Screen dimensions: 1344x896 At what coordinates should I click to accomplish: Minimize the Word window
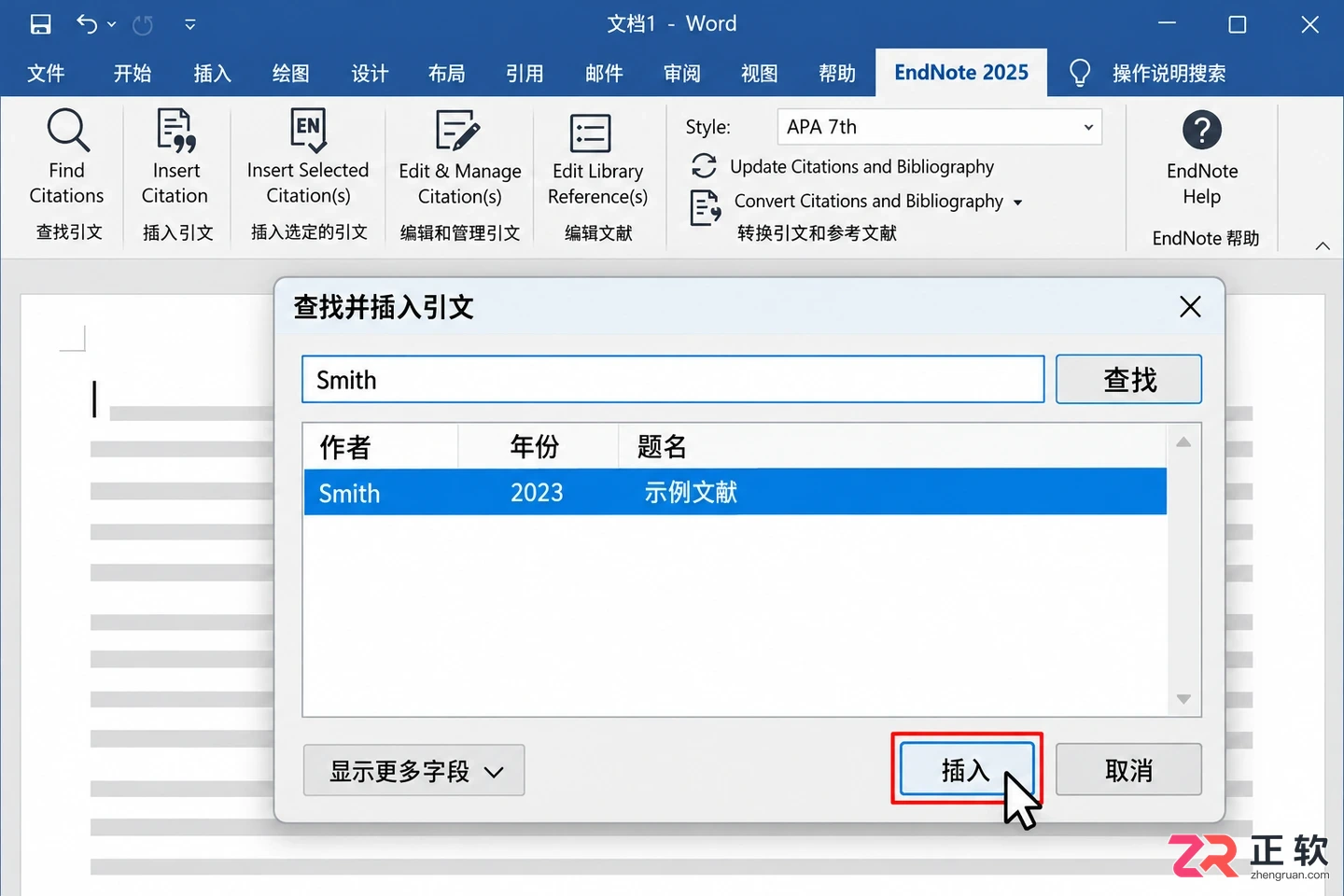point(1167,24)
